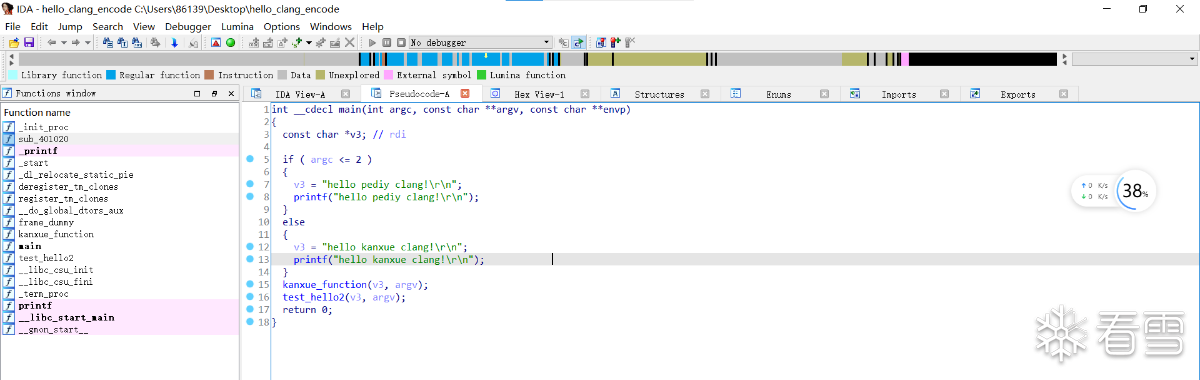Close the Hex View-1 tab
Screen dimensions: 1200x380
coord(584,94)
